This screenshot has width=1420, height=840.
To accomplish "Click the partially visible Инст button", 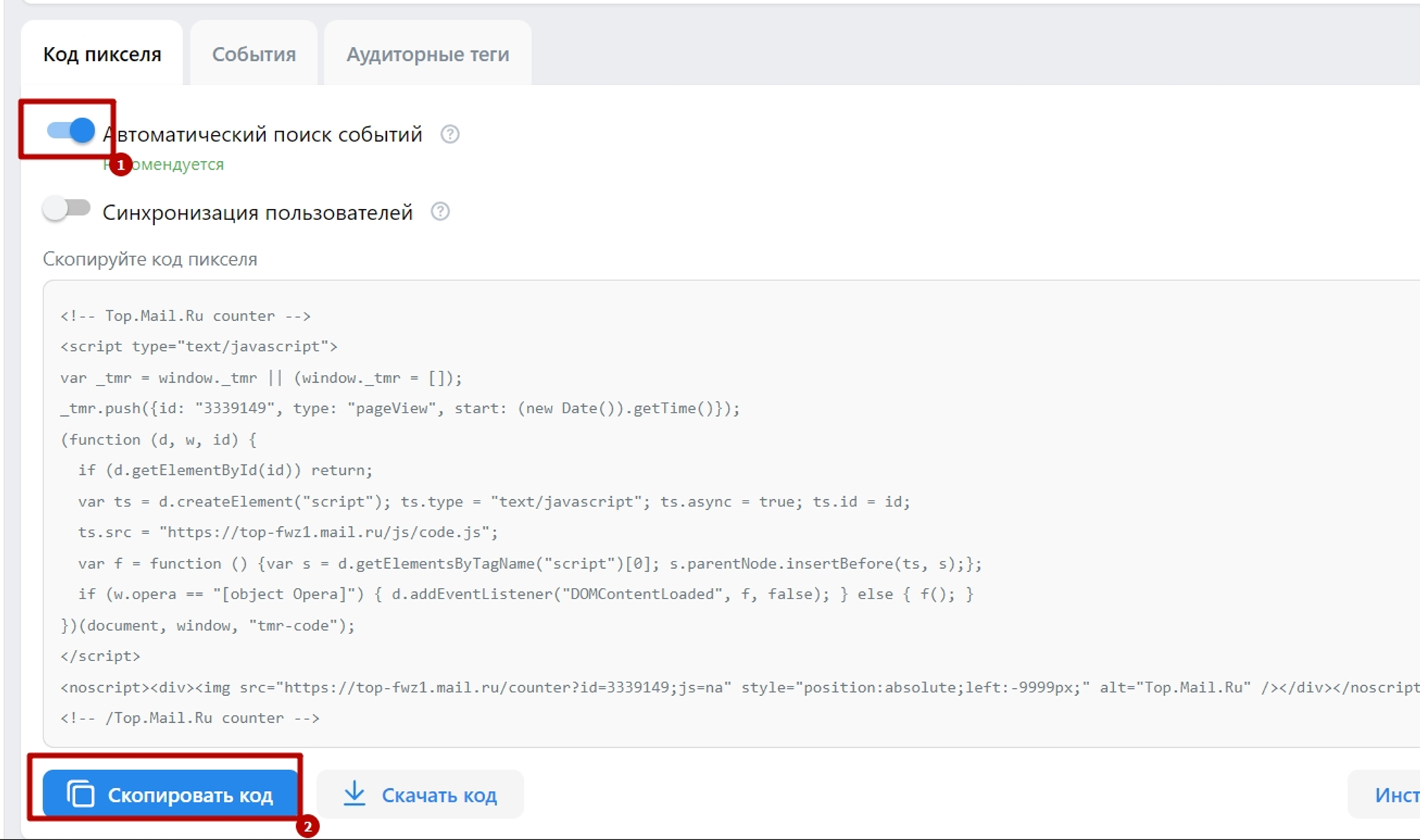I will (x=1384, y=795).
